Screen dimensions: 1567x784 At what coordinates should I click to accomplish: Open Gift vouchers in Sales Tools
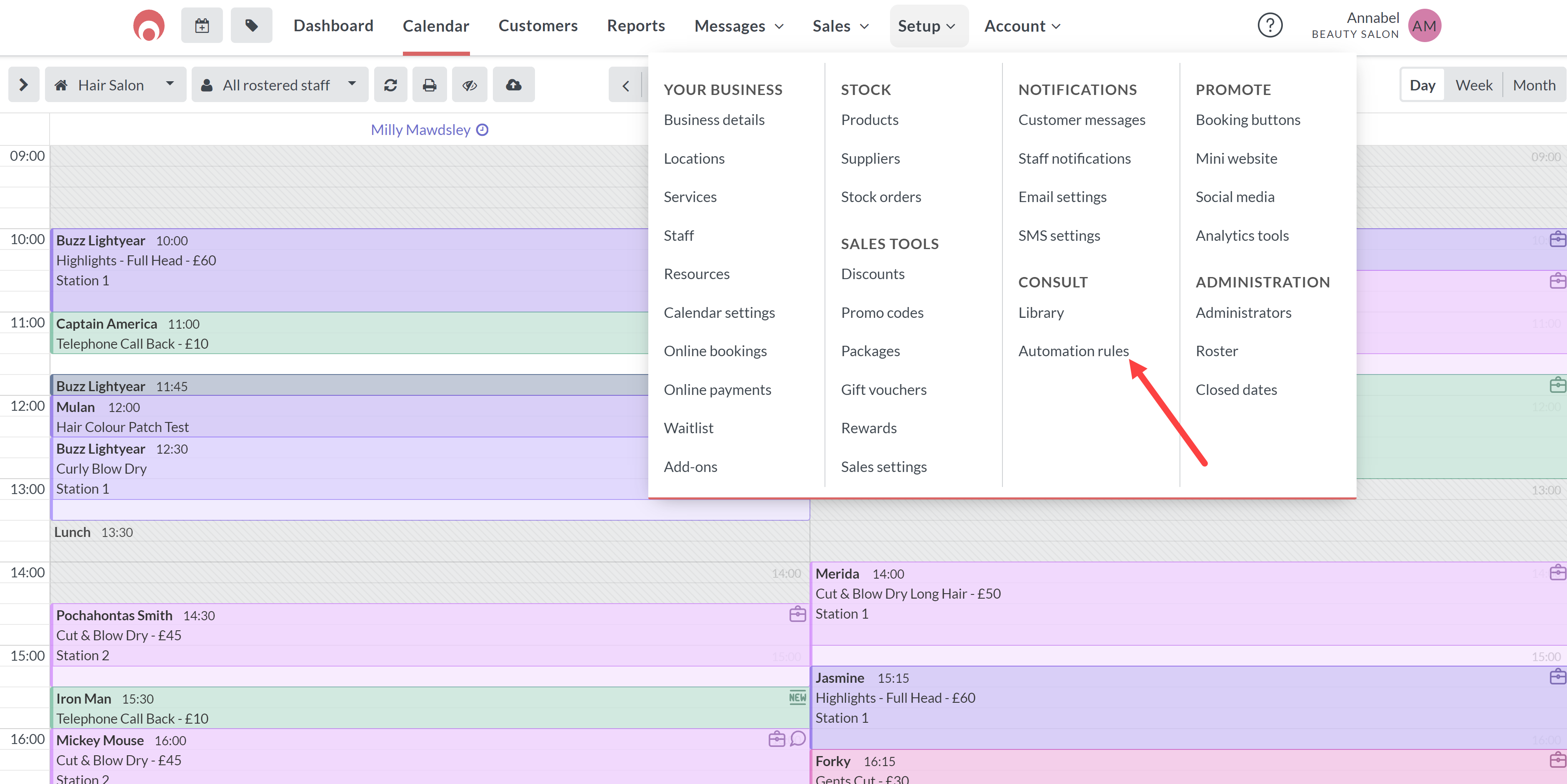(883, 389)
